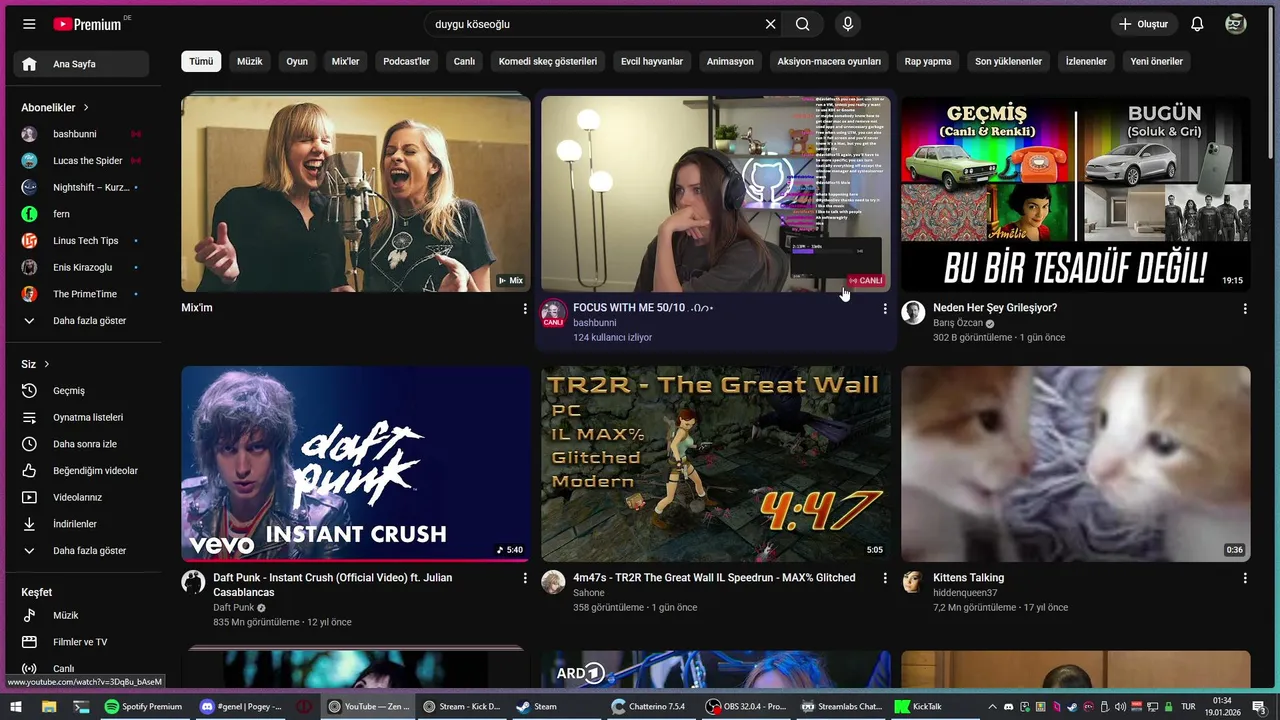Clear the search box text
Image resolution: width=1280 pixels, height=720 pixels.
pos(770,24)
